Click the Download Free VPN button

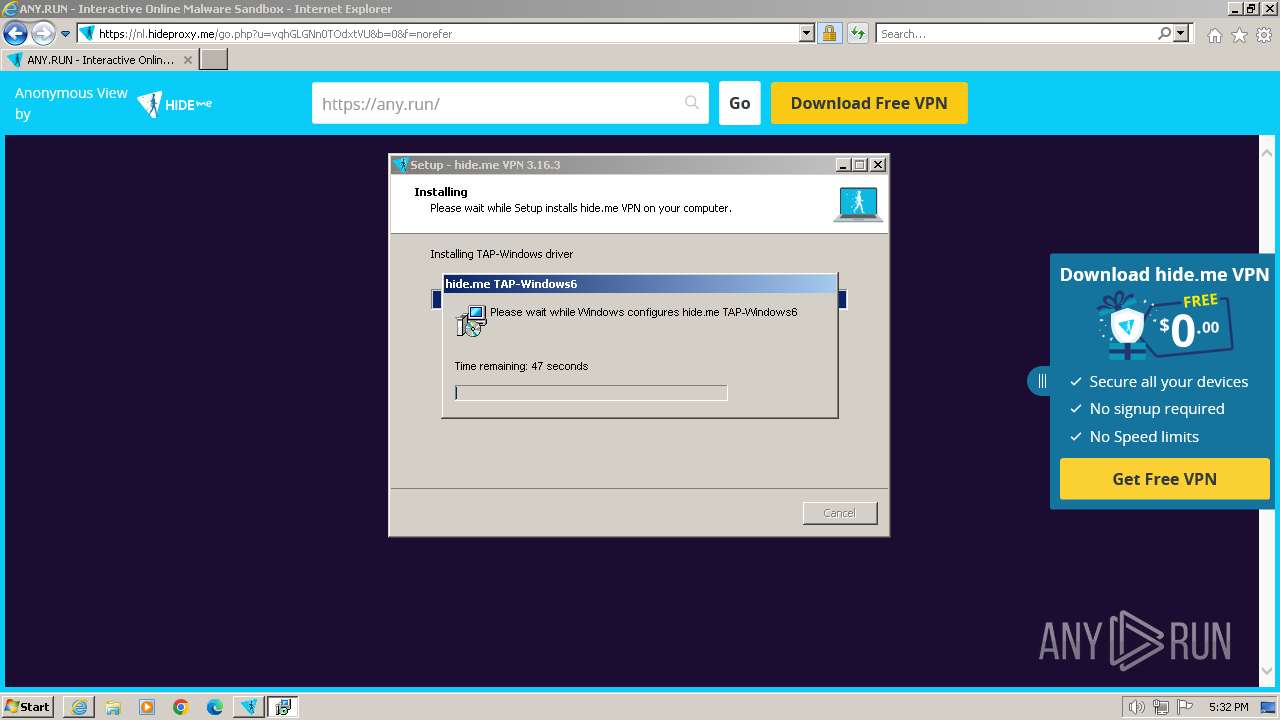(869, 103)
